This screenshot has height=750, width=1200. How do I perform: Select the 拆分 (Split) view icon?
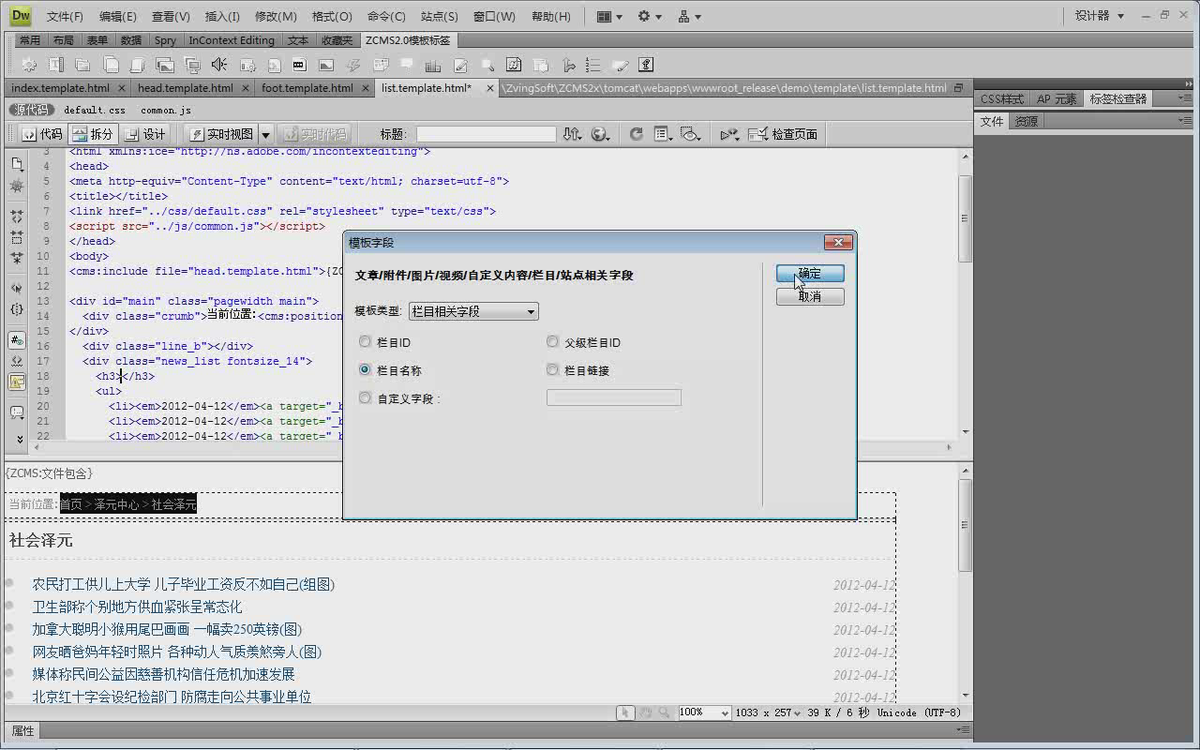point(92,133)
